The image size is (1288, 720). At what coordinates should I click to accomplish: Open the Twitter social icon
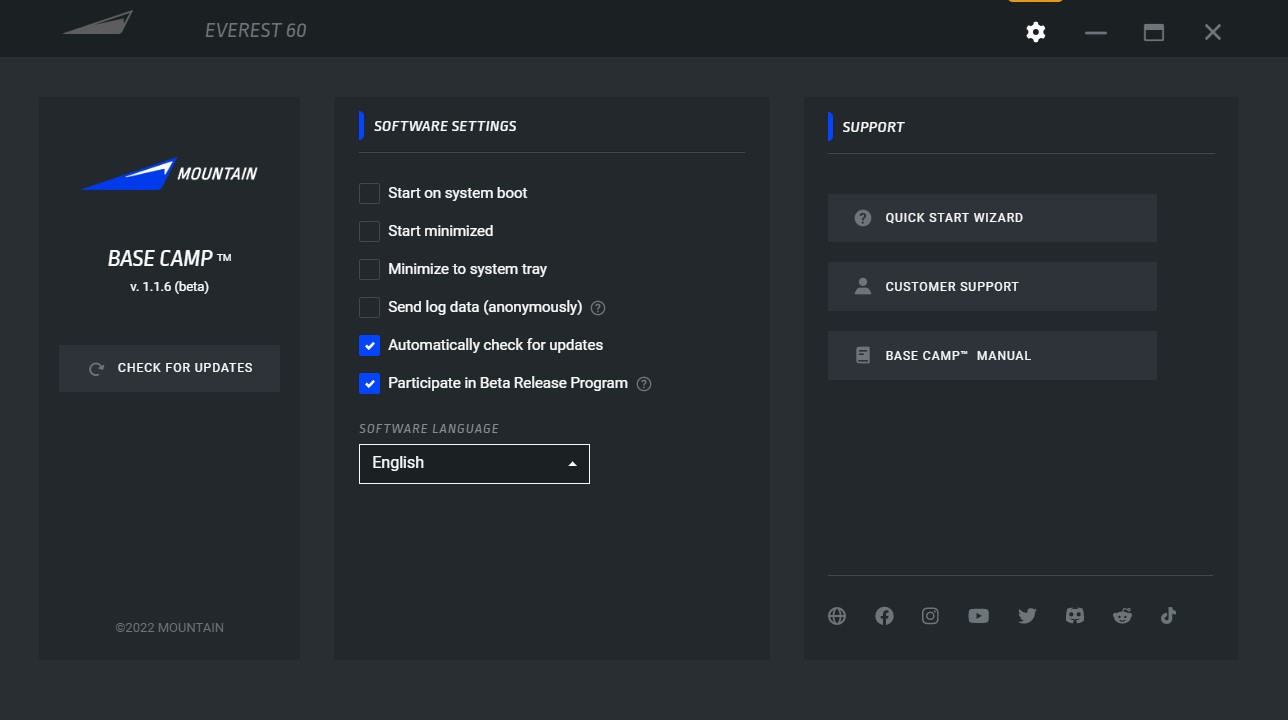coord(1027,616)
